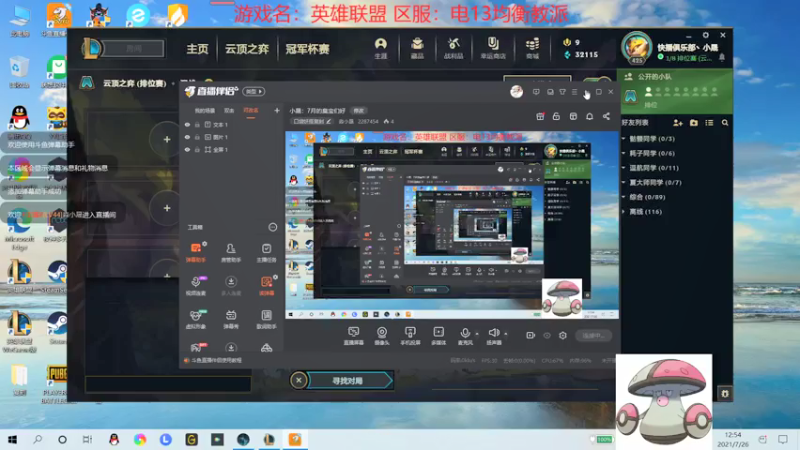This screenshot has width=800, height=450.
Task: Open 歌词助手 tool in the streaming toolbox
Action: (x=266, y=319)
